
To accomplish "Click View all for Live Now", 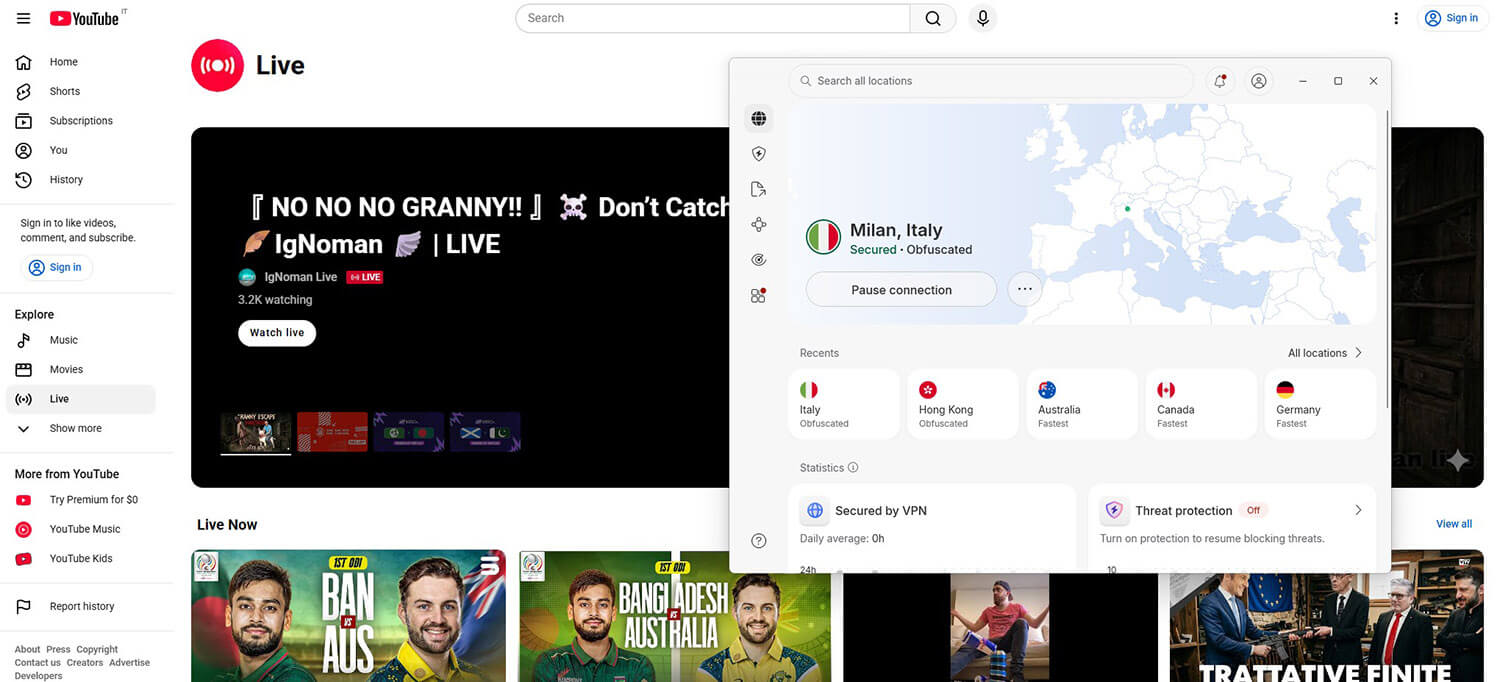I will (1454, 524).
